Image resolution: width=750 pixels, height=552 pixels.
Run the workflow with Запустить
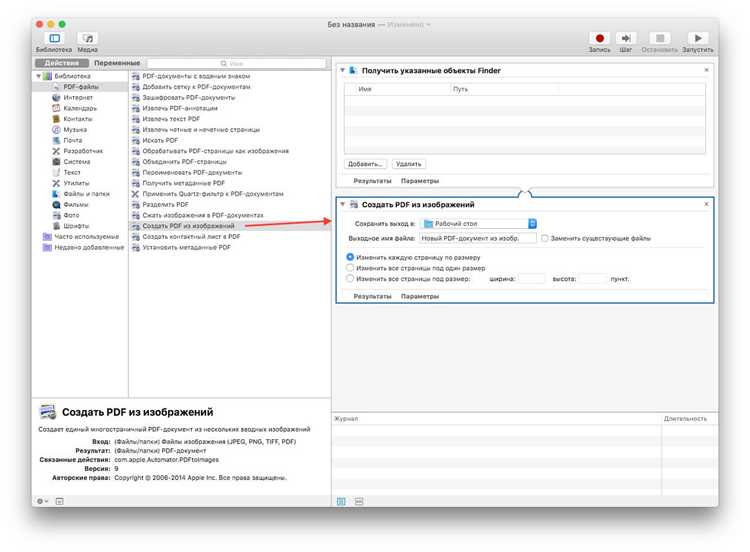click(x=697, y=38)
